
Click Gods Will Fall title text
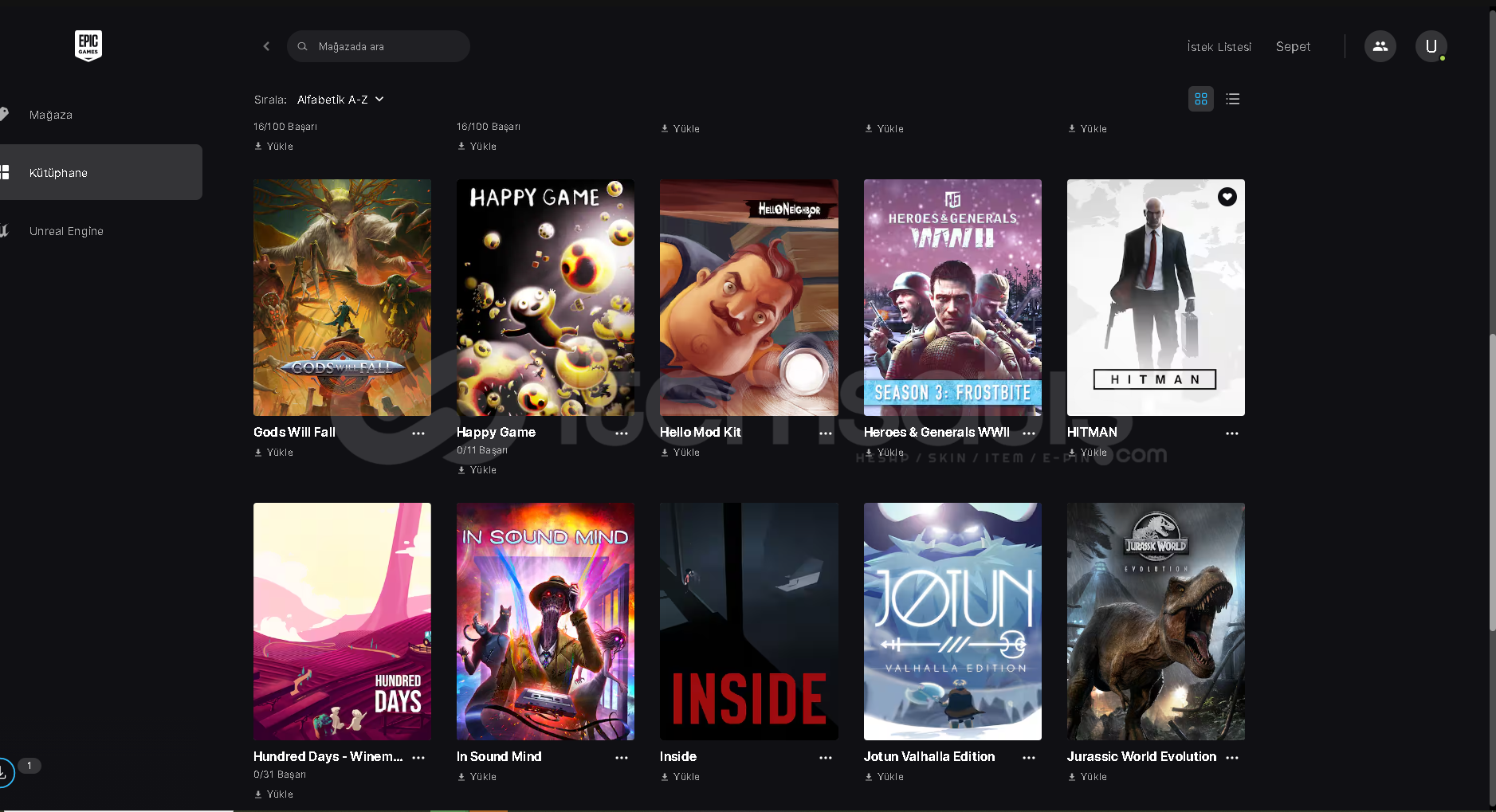click(294, 432)
